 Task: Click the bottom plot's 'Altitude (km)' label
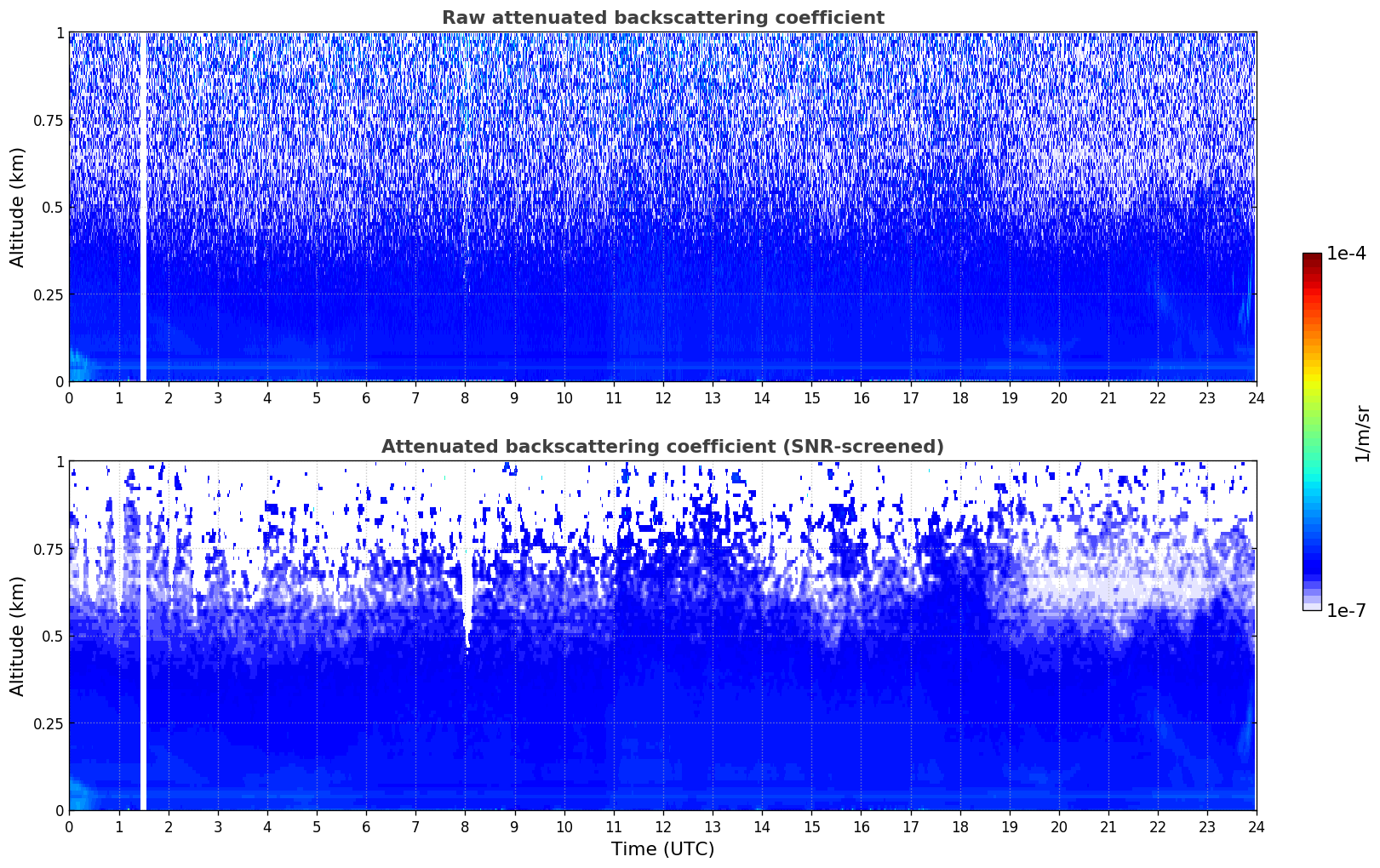[17, 636]
